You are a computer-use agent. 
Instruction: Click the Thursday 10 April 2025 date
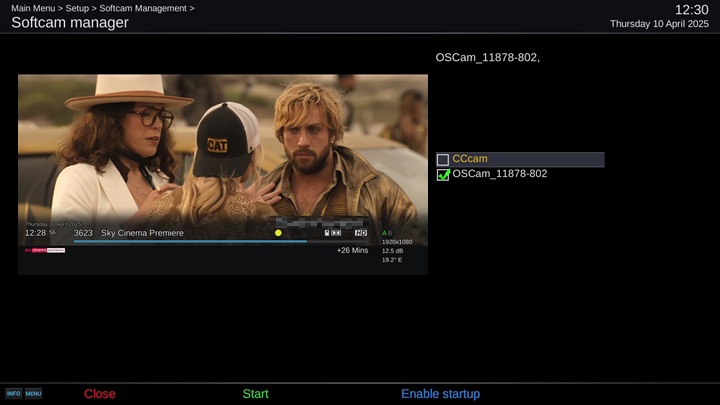[x=659, y=24]
